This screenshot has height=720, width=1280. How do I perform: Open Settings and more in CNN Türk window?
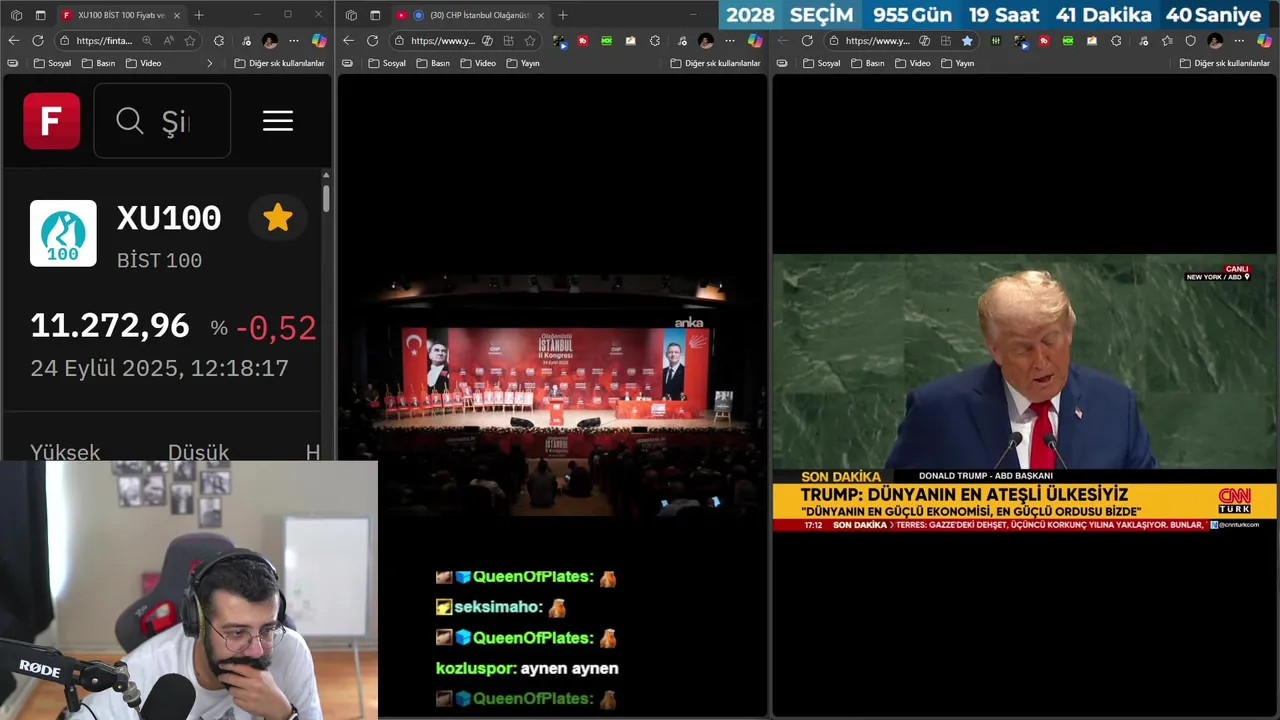1239,40
